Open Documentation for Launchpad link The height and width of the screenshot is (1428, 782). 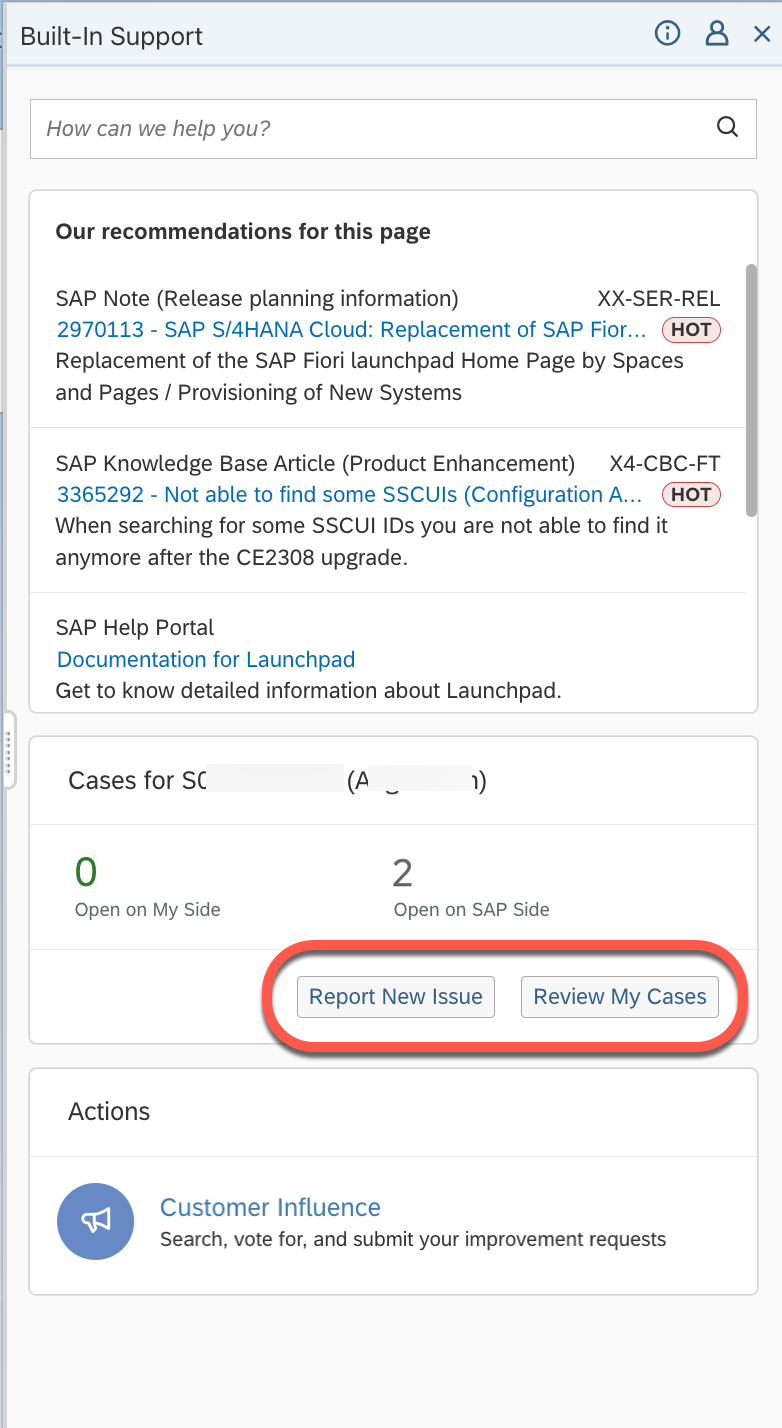click(x=206, y=659)
